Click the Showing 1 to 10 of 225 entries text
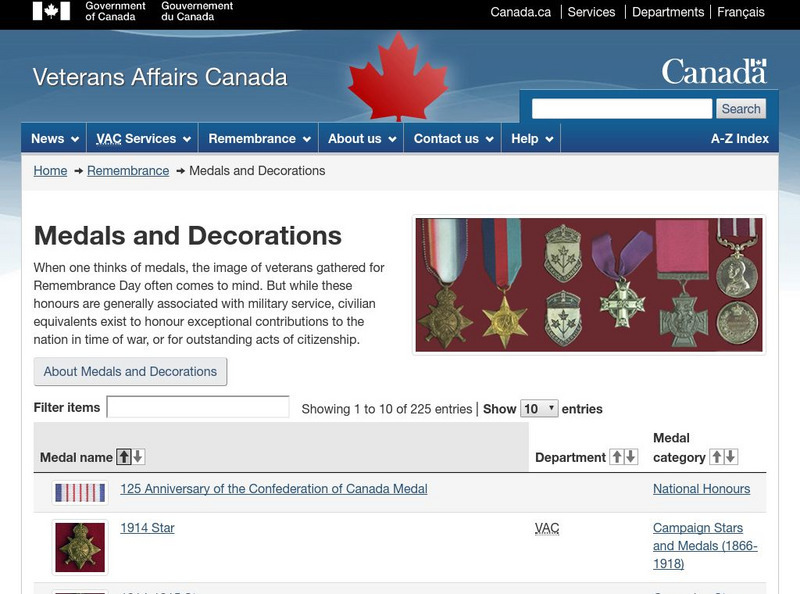The image size is (800, 594). (387, 409)
